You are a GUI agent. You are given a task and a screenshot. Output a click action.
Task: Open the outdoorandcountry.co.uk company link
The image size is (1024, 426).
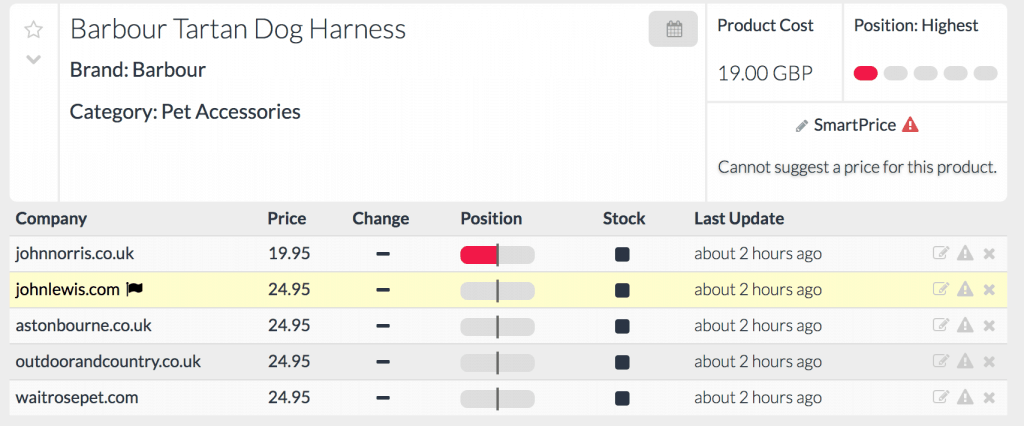point(108,362)
